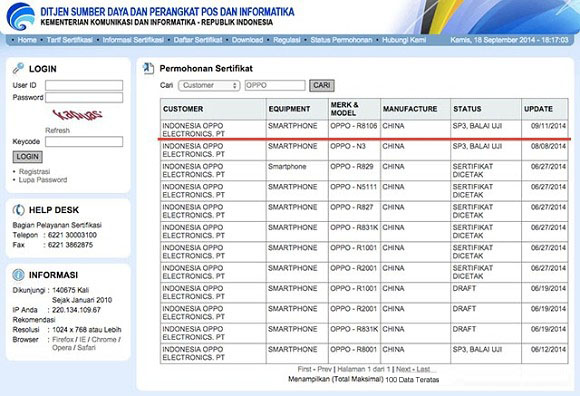Open Status Permohonan menu item
Image resolution: width=580 pixels, height=396 pixels.
pyautogui.click(x=341, y=40)
